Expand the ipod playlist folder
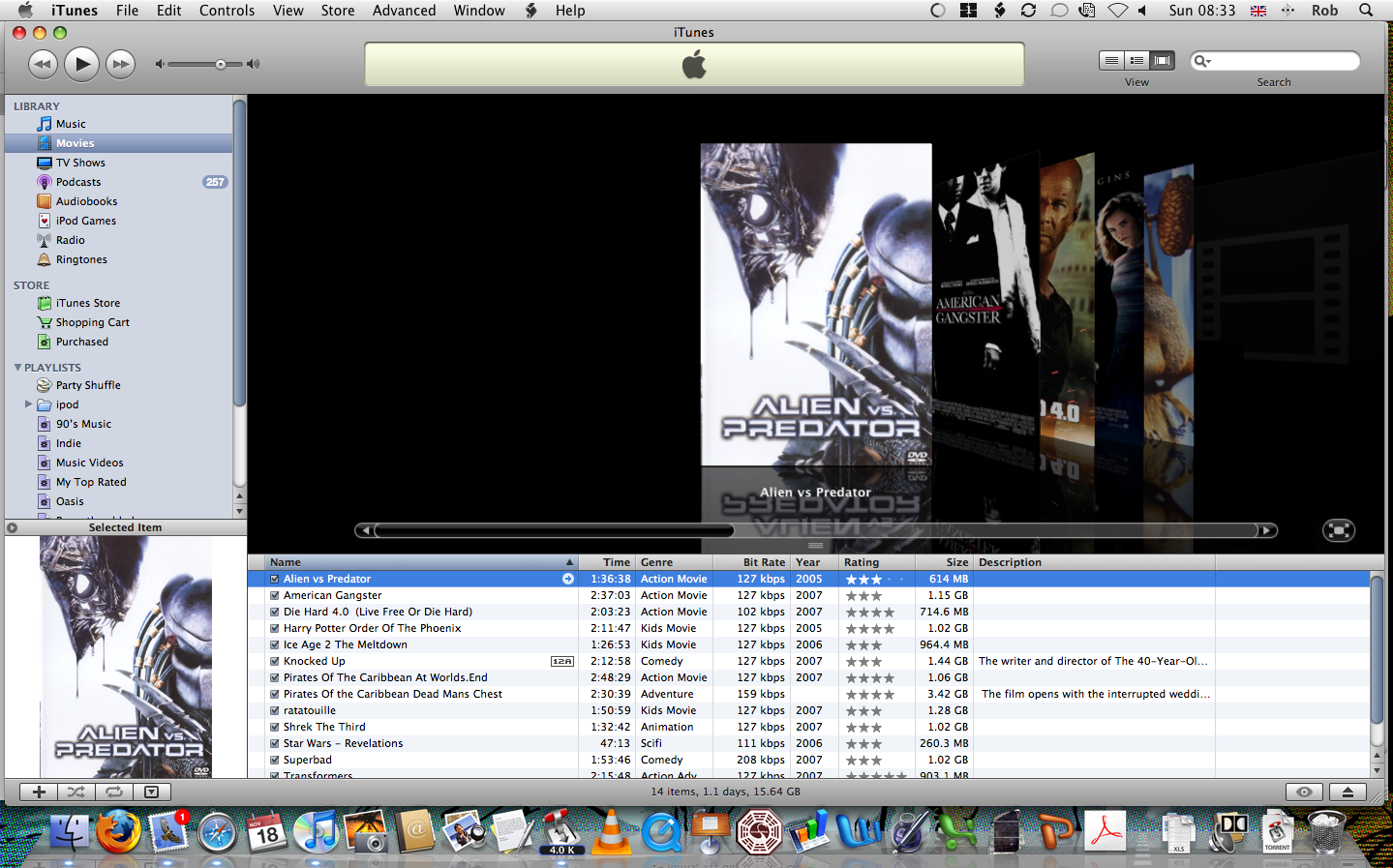The width and height of the screenshot is (1393, 868). [x=28, y=404]
